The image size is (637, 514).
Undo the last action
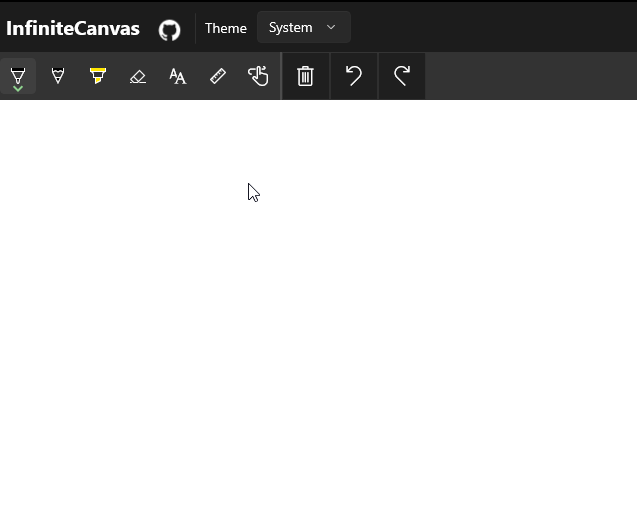(354, 76)
